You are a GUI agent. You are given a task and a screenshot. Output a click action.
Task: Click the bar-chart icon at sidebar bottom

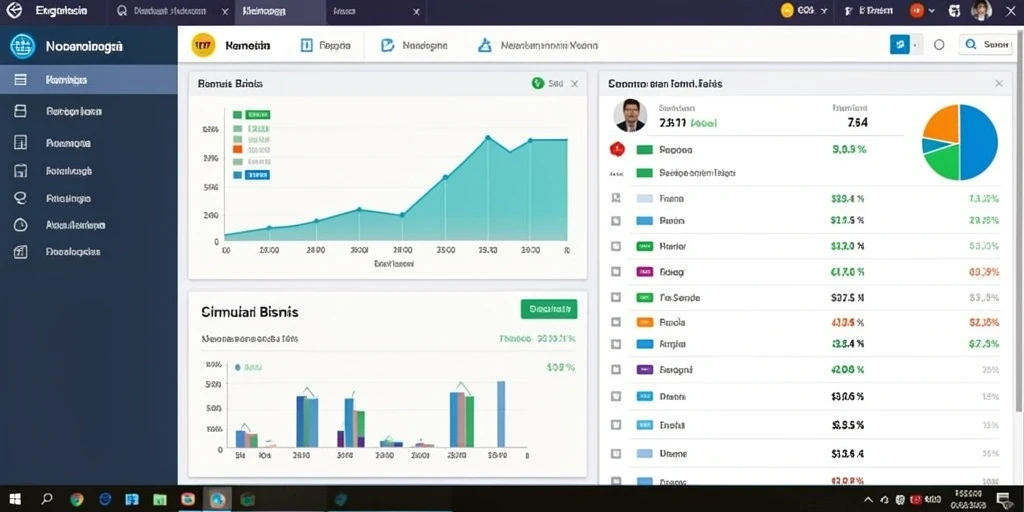[x=20, y=251]
